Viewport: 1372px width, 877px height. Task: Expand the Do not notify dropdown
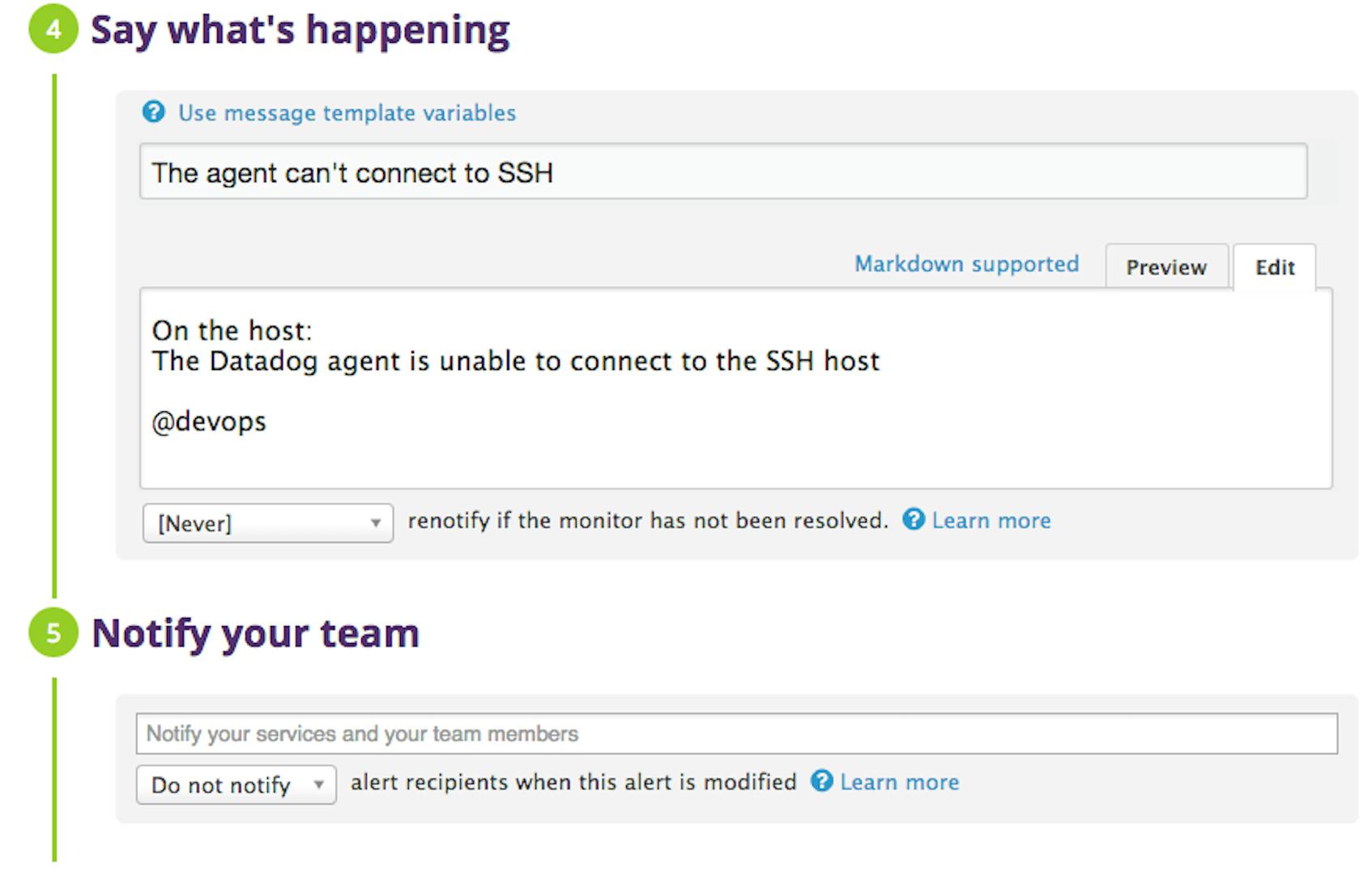pos(236,785)
